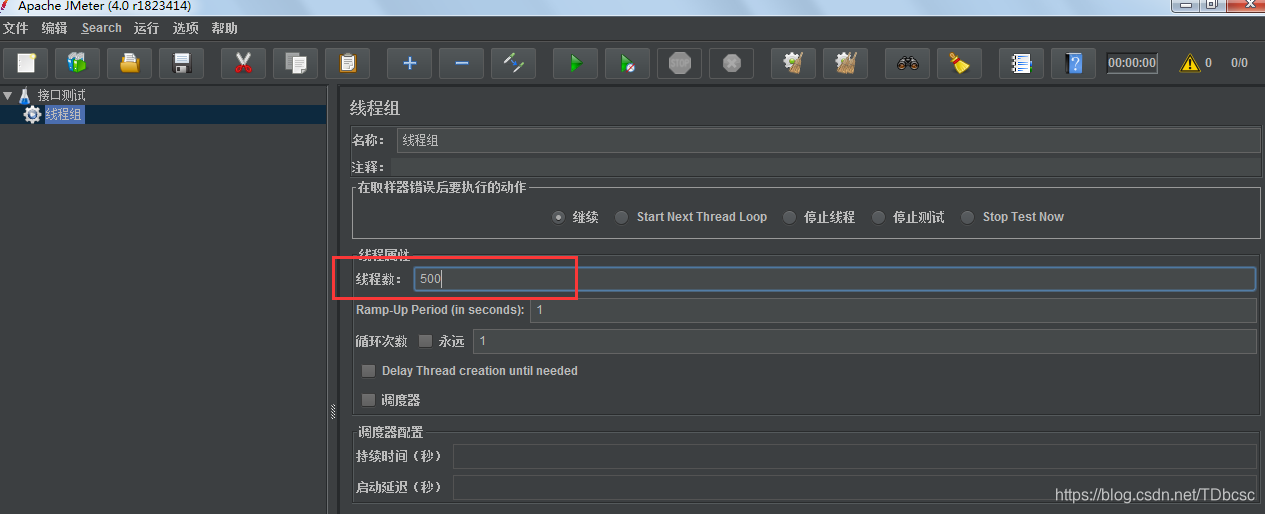Select the 停止测试 radio option
The image size is (1265, 514).
pyautogui.click(x=878, y=217)
